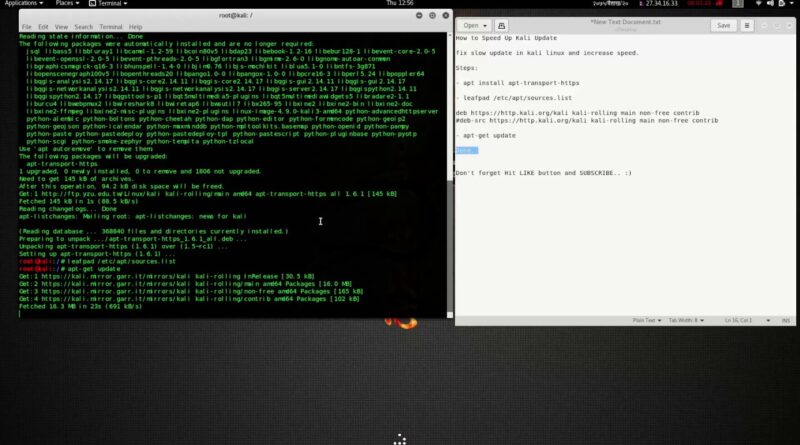
Task: Click the 'How to Speed Up Kali Update' heading
Action: [x=506, y=38]
